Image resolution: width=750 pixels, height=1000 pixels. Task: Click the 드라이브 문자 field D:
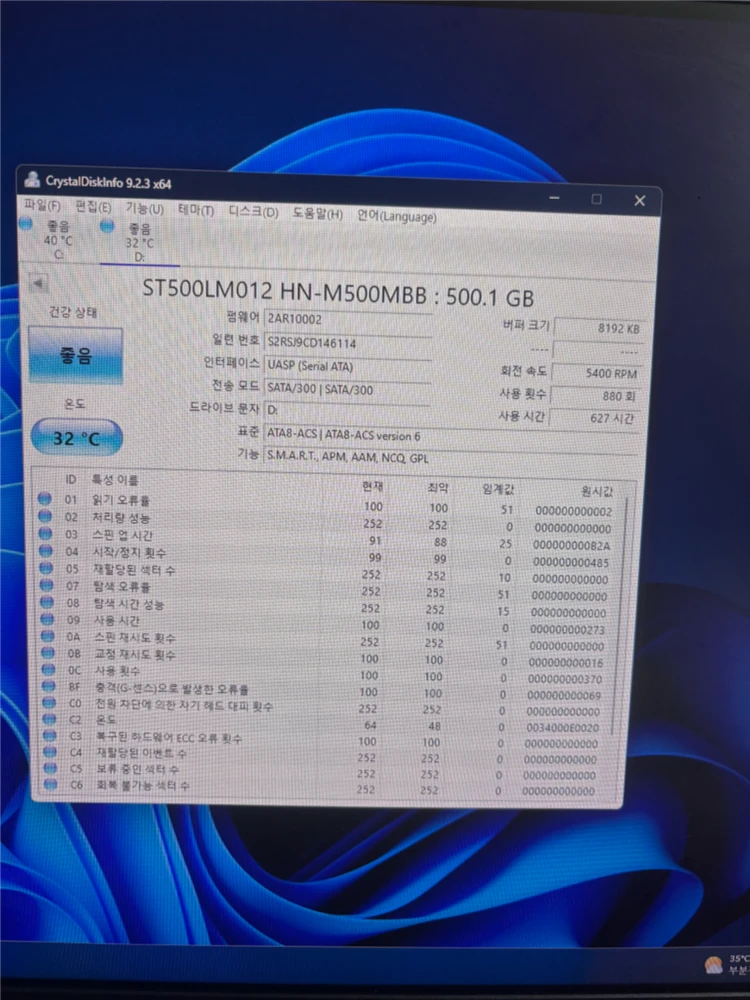point(348,410)
